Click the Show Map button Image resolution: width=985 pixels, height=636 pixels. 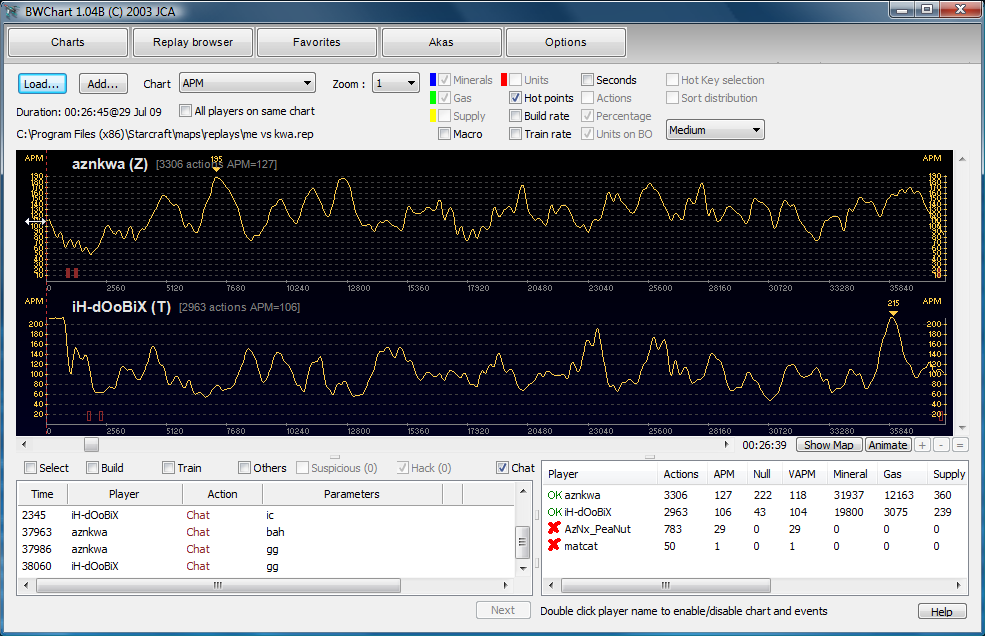[829, 445]
